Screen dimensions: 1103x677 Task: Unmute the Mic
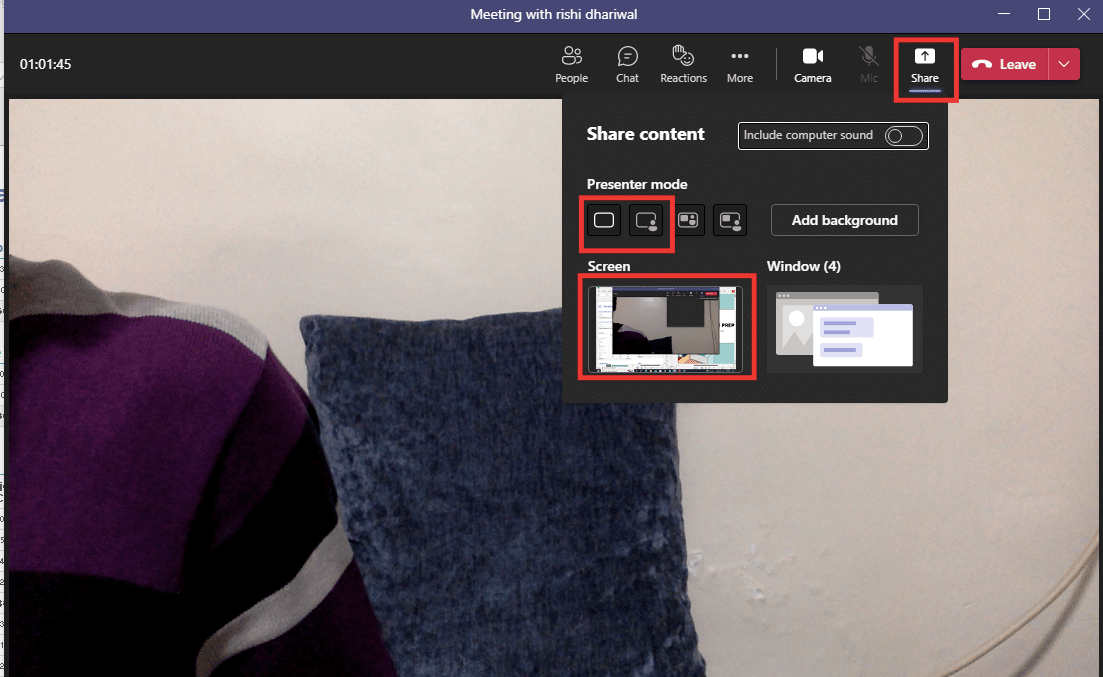coord(868,64)
